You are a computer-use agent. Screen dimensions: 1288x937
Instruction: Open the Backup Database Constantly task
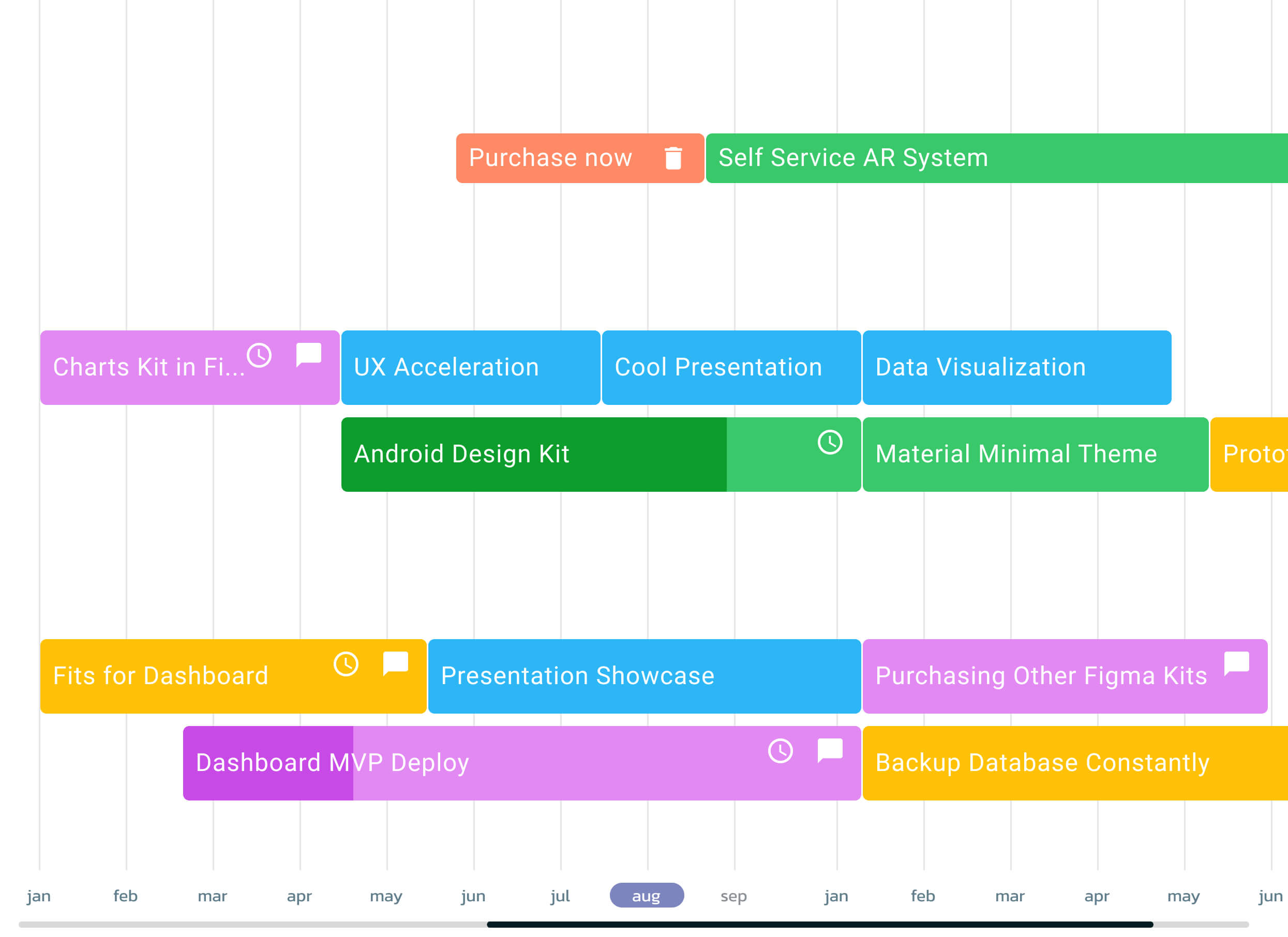(x=1073, y=763)
